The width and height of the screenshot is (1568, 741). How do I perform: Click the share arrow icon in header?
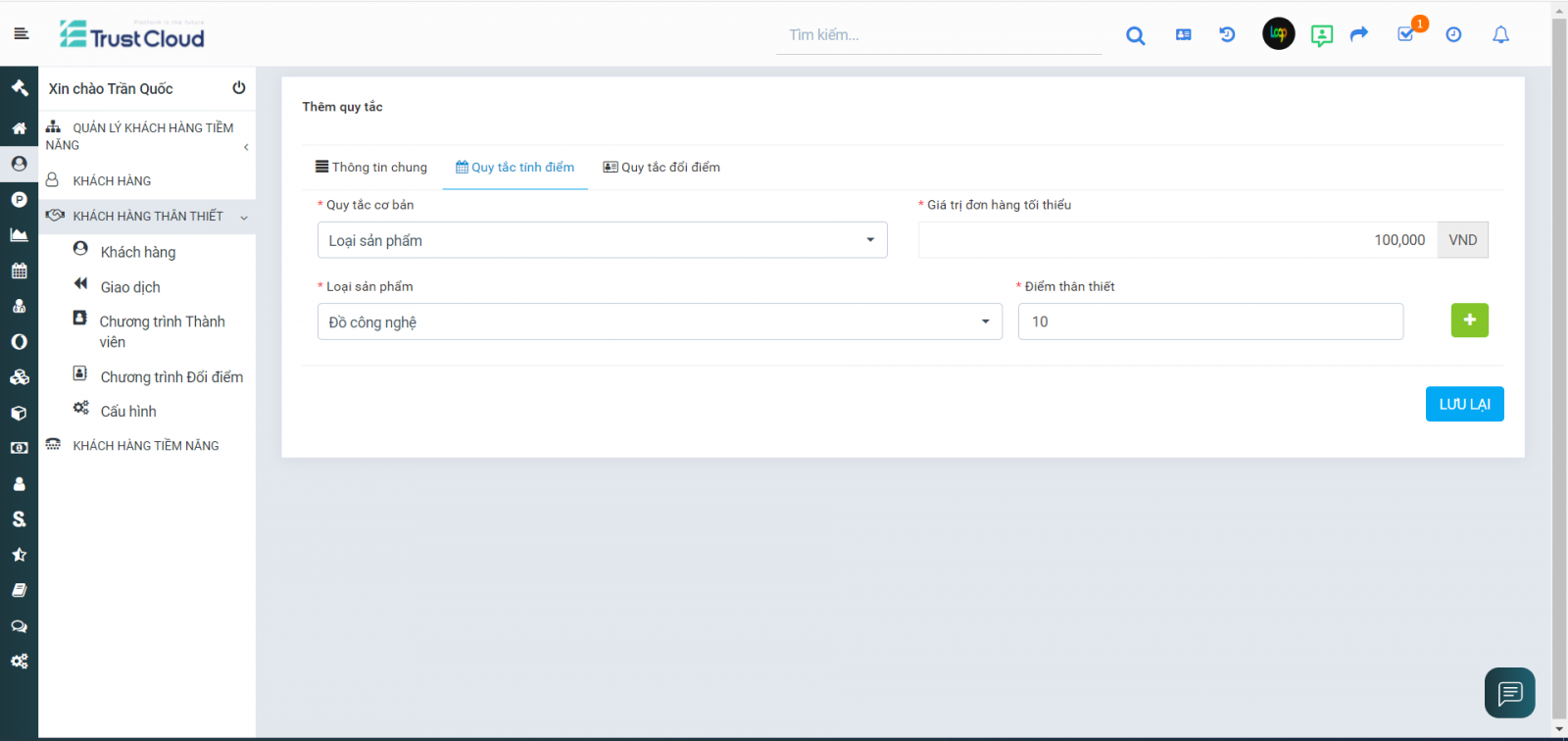pyautogui.click(x=1358, y=34)
